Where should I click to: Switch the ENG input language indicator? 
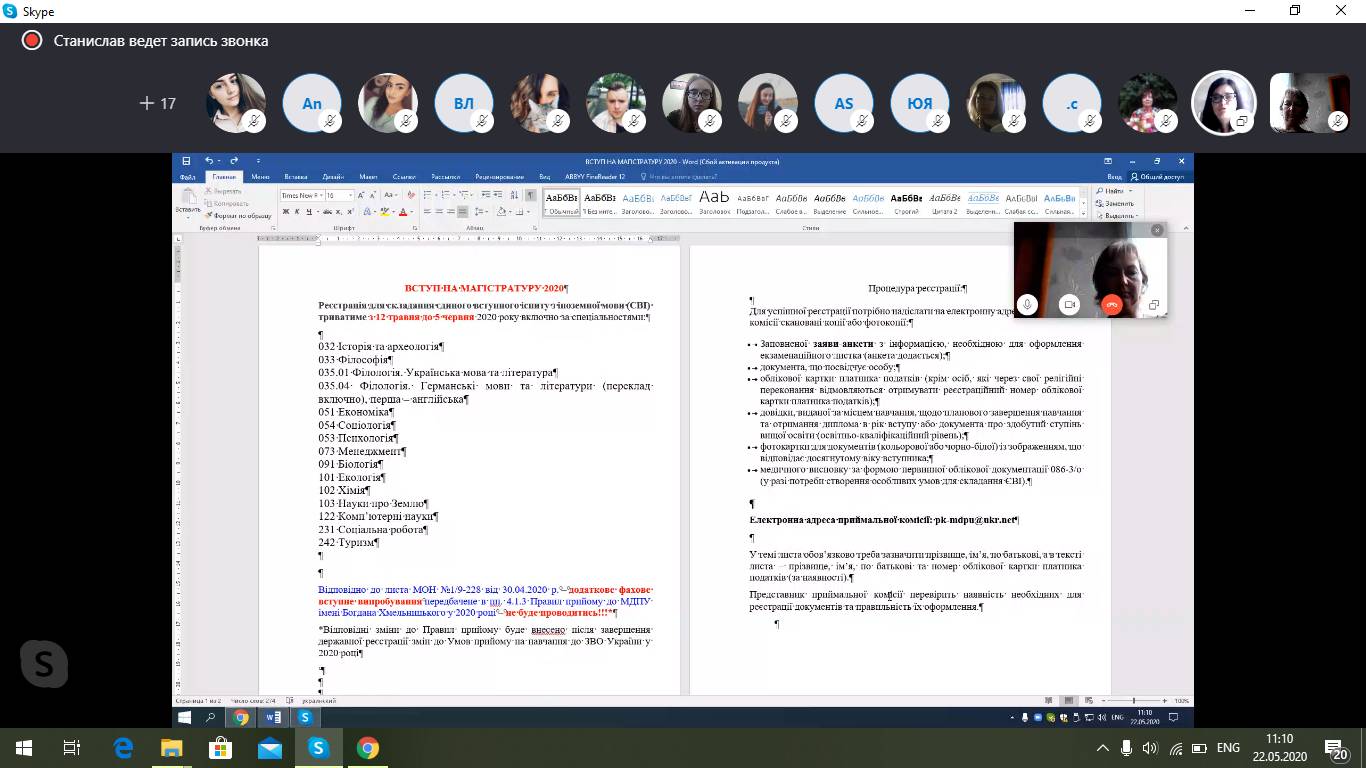coord(1228,748)
